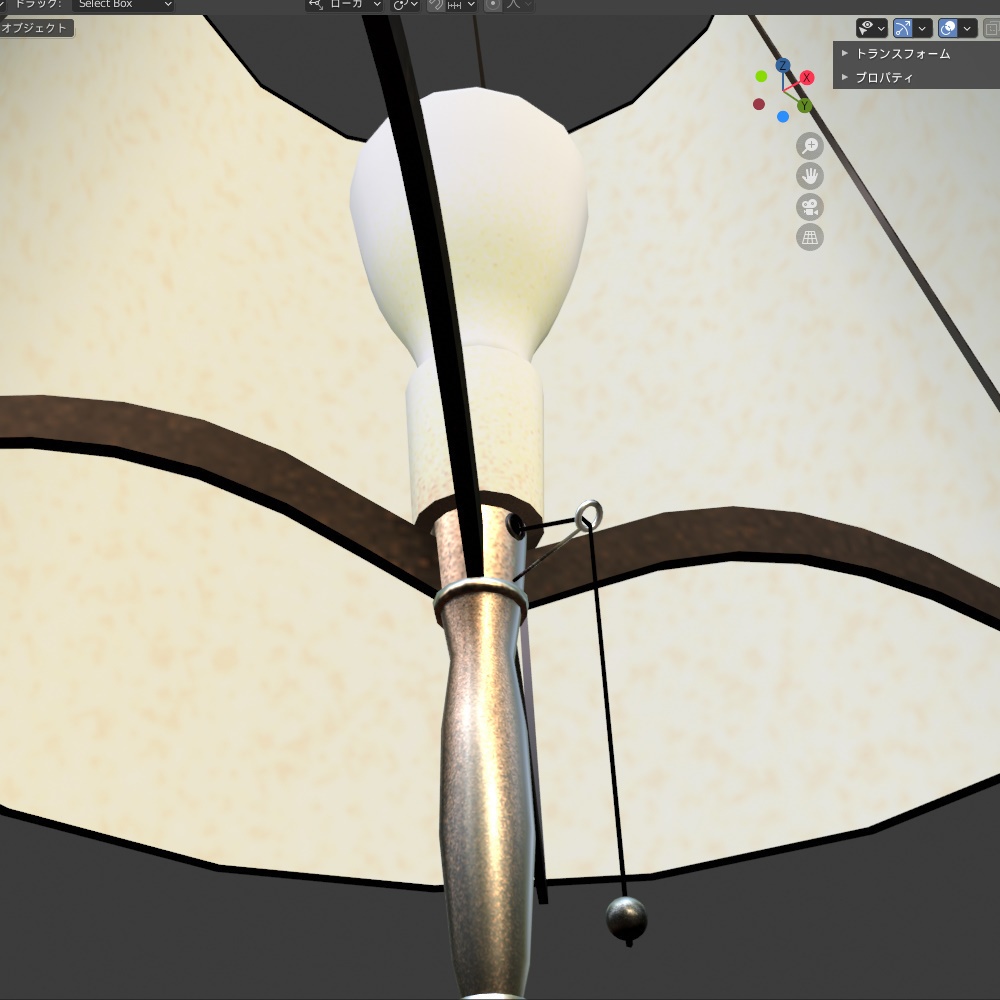The width and height of the screenshot is (1000, 1000).
Task: Toggle proportional editing in the header
Action: [495, 5]
